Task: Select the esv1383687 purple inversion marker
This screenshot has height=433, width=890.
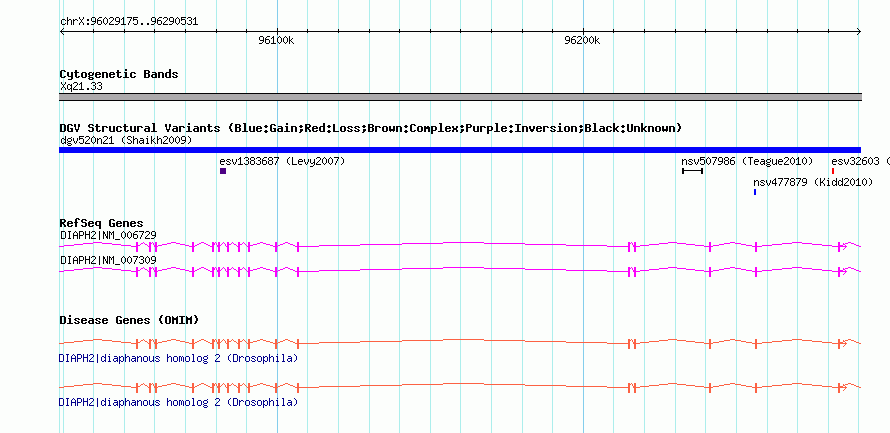Action: click(x=223, y=171)
